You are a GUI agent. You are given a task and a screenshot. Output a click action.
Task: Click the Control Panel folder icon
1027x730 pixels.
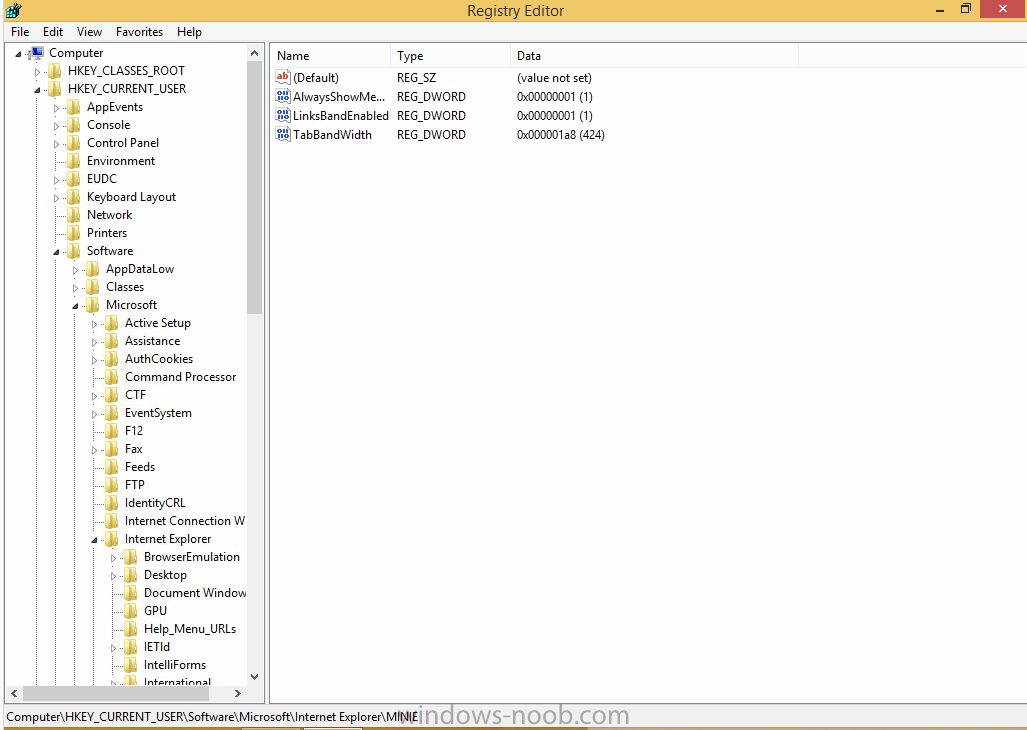[74, 143]
